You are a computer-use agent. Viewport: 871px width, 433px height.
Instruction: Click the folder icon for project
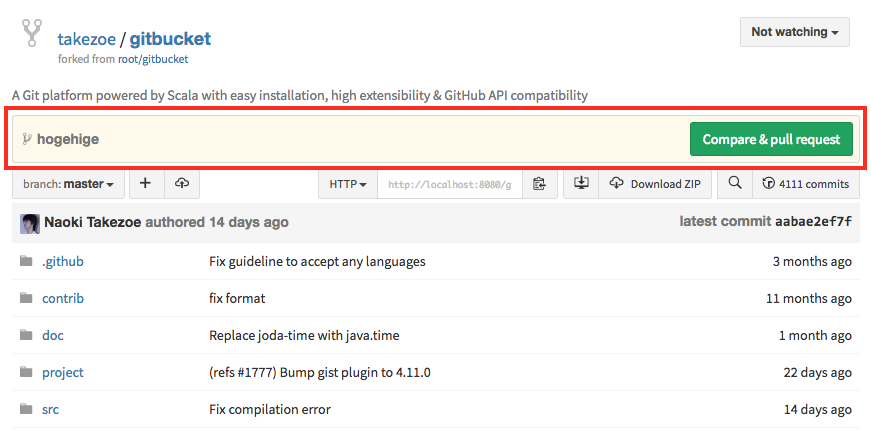26,372
